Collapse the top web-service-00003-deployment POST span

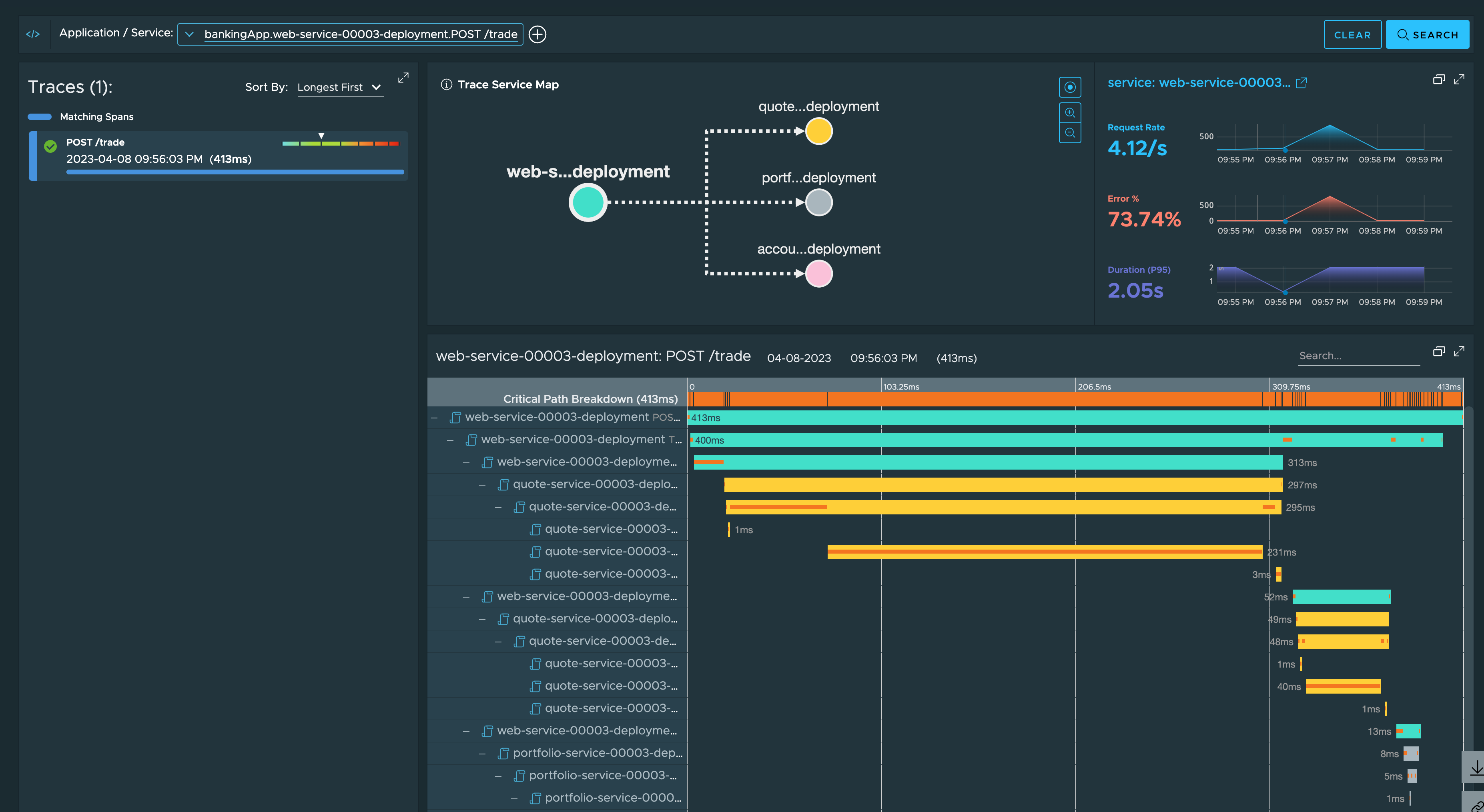(434, 418)
